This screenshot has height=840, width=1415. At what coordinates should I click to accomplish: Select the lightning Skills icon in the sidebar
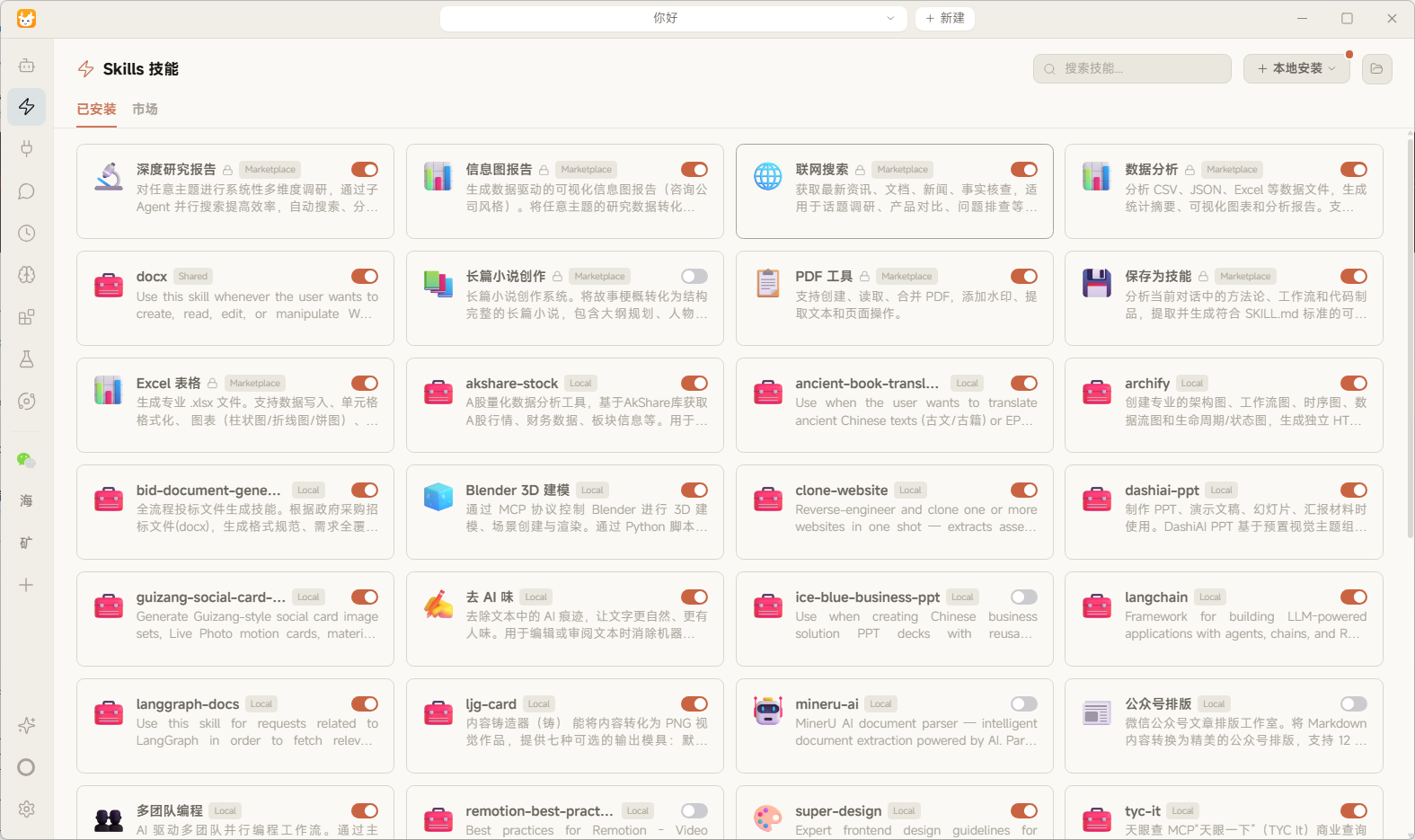27,107
